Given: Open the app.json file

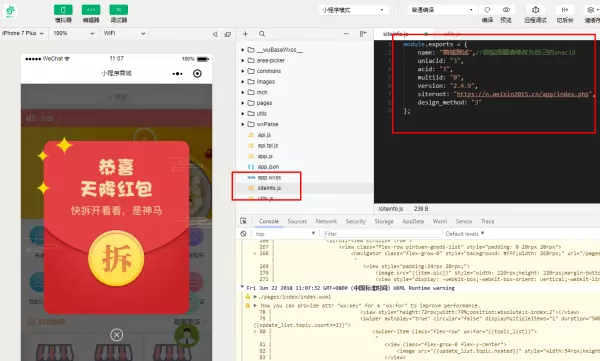Looking at the screenshot, I should point(268,167).
